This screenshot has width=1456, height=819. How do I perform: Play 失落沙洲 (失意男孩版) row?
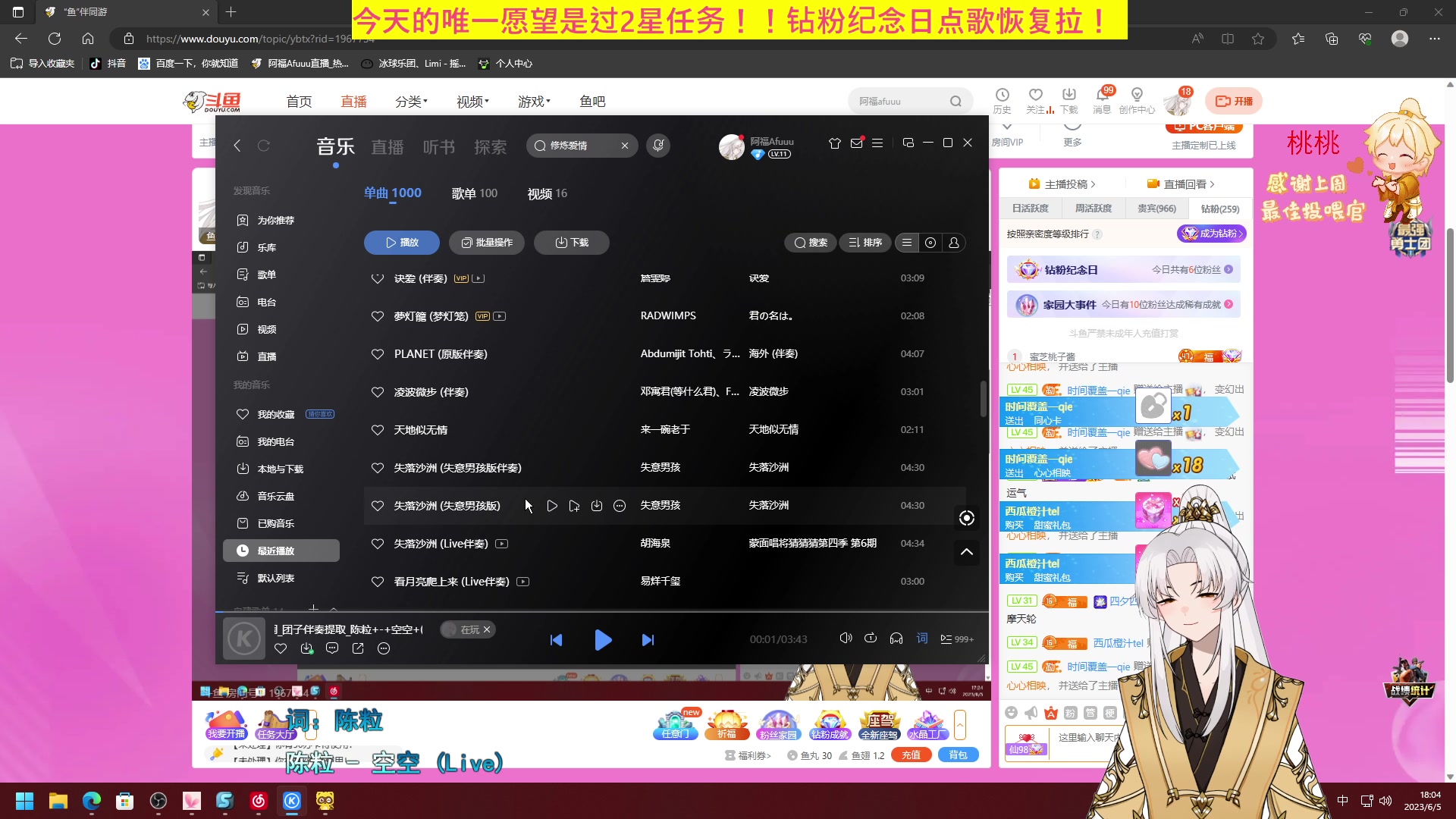[x=552, y=506]
